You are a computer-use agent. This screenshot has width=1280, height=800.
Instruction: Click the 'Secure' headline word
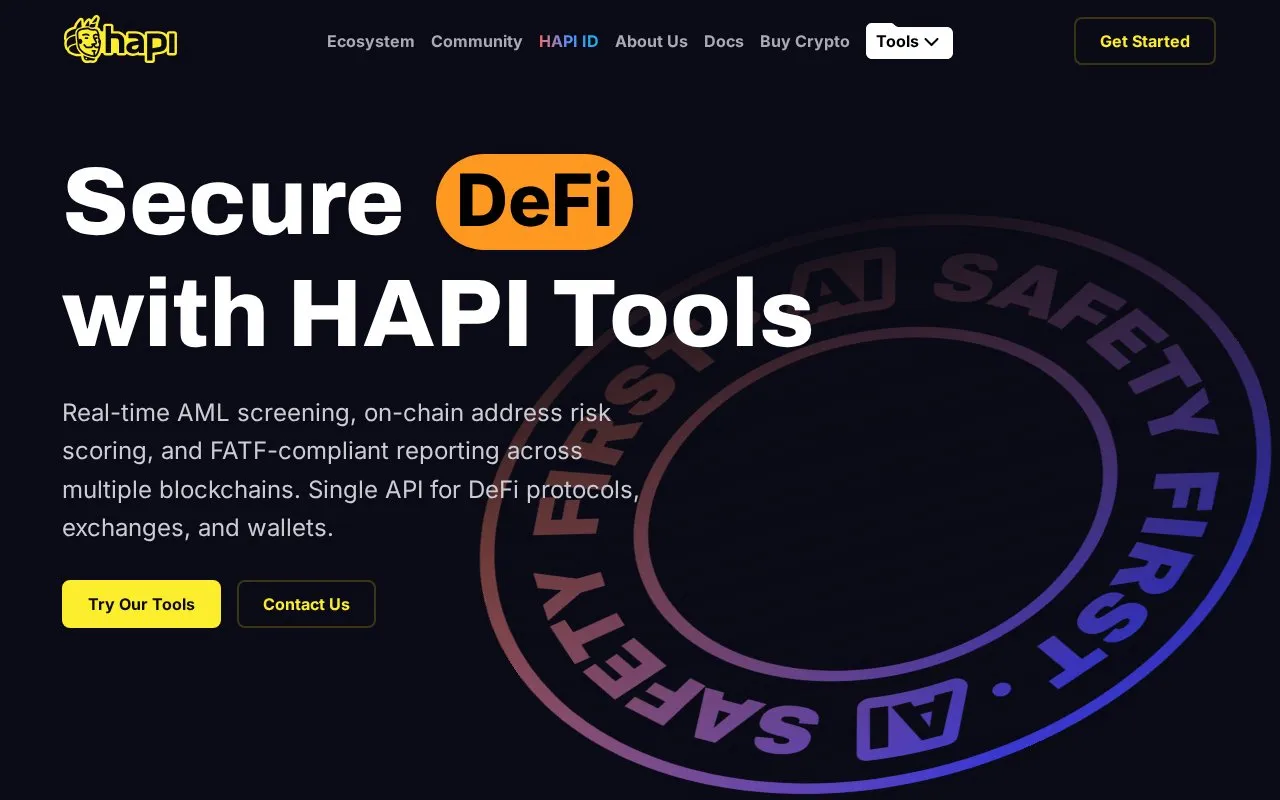[233, 202]
